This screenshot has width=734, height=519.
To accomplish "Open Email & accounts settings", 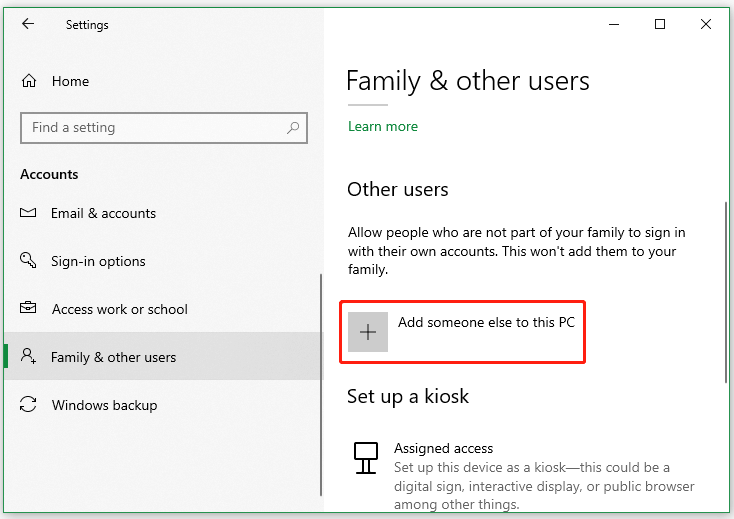I will (x=163, y=213).
